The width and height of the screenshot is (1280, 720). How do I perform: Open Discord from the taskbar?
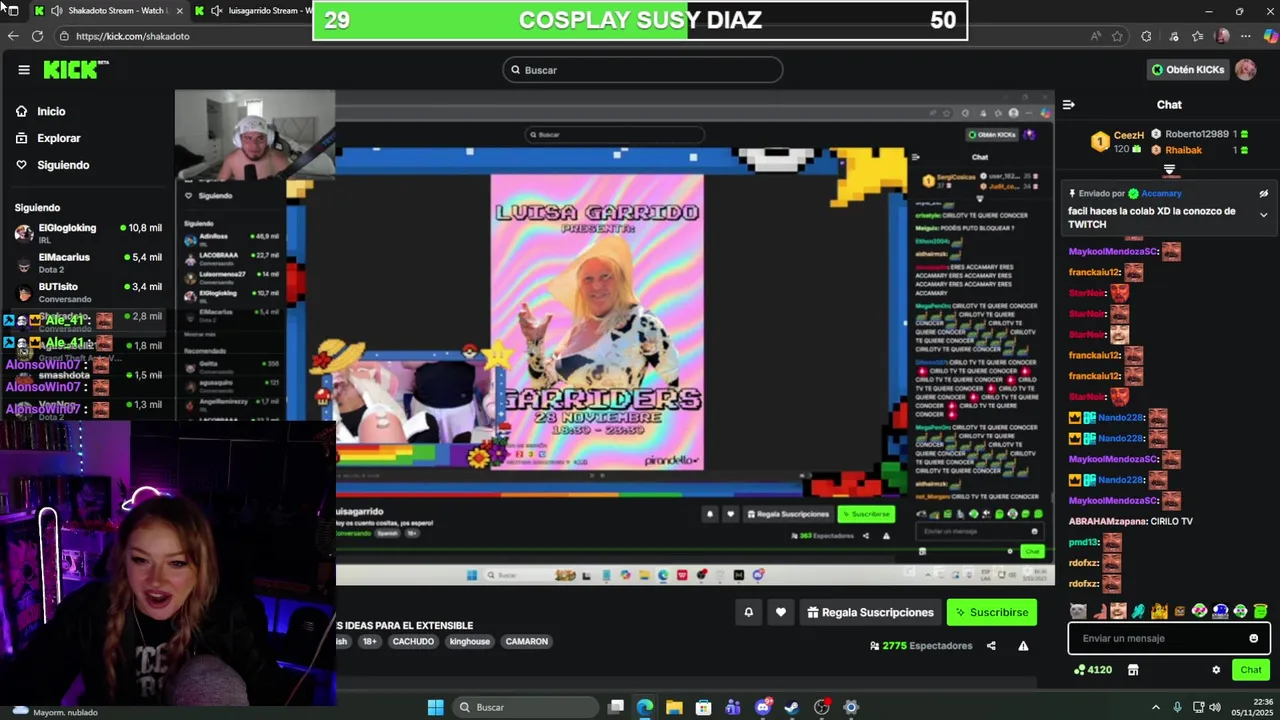763,707
